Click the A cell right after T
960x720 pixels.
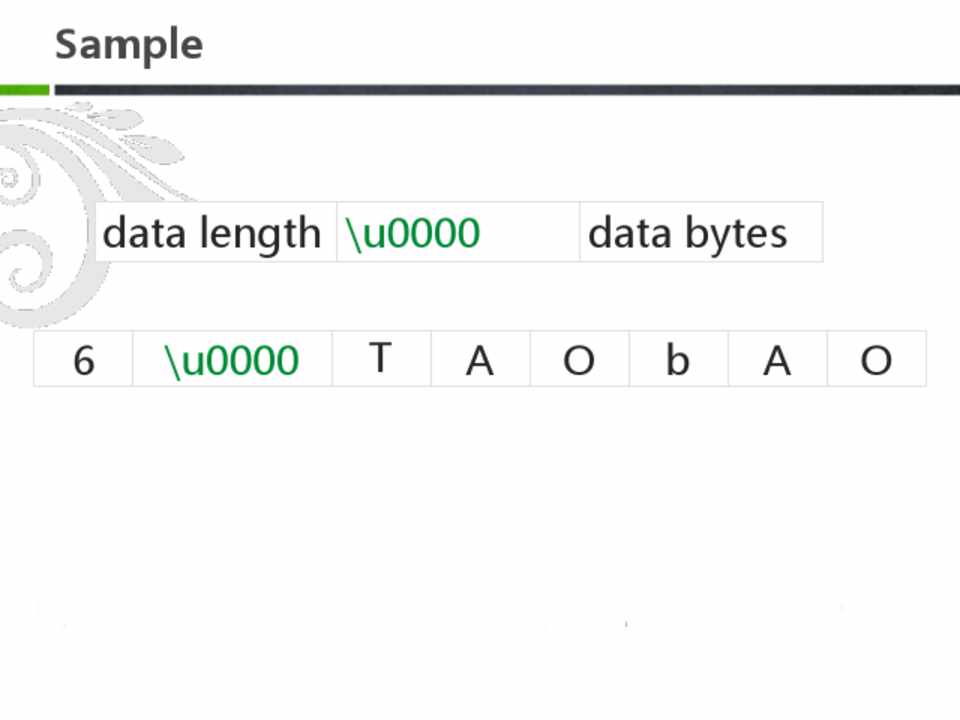click(x=480, y=360)
